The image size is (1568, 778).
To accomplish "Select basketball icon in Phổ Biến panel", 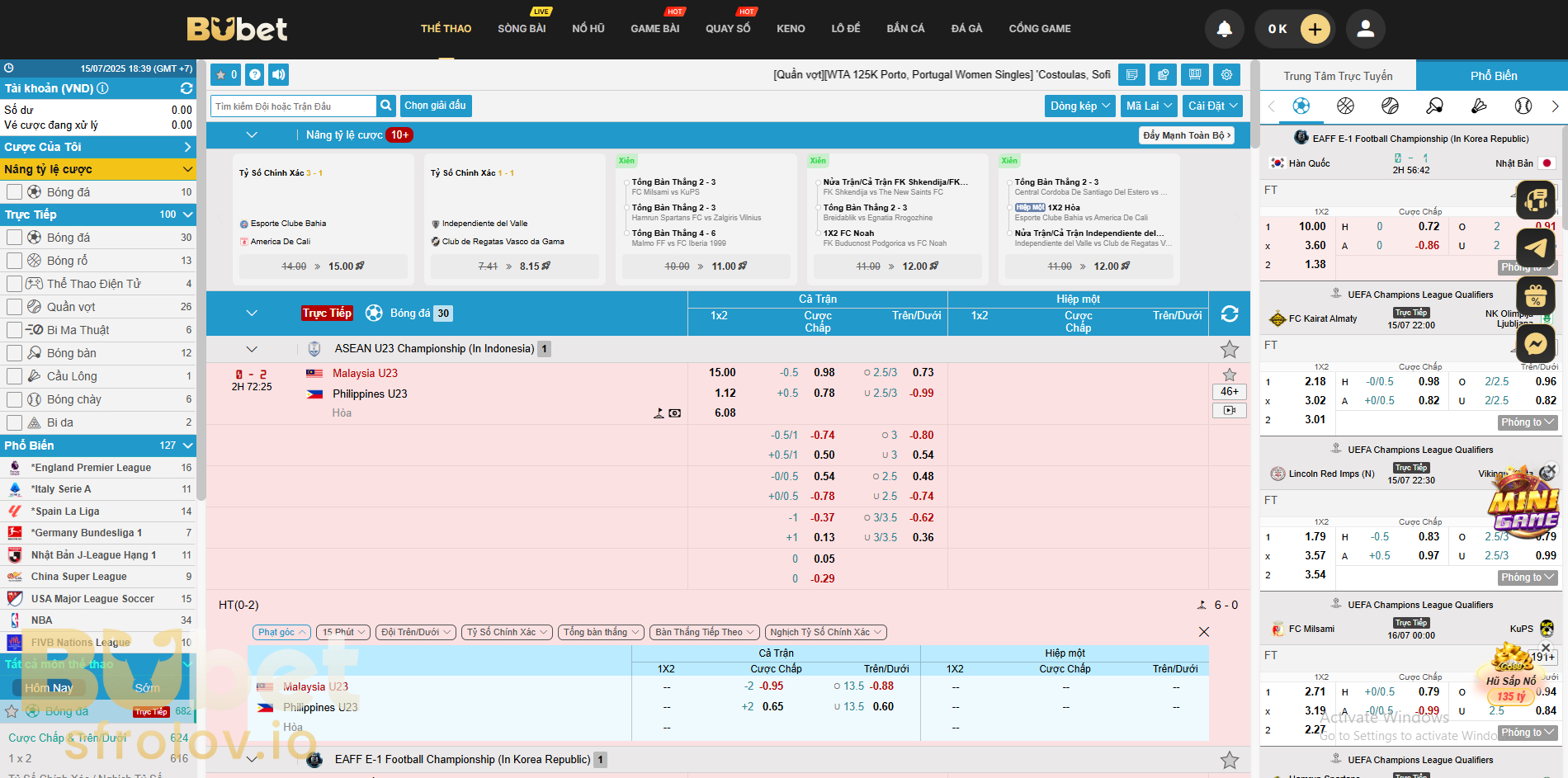I will (x=1346, y=106).
